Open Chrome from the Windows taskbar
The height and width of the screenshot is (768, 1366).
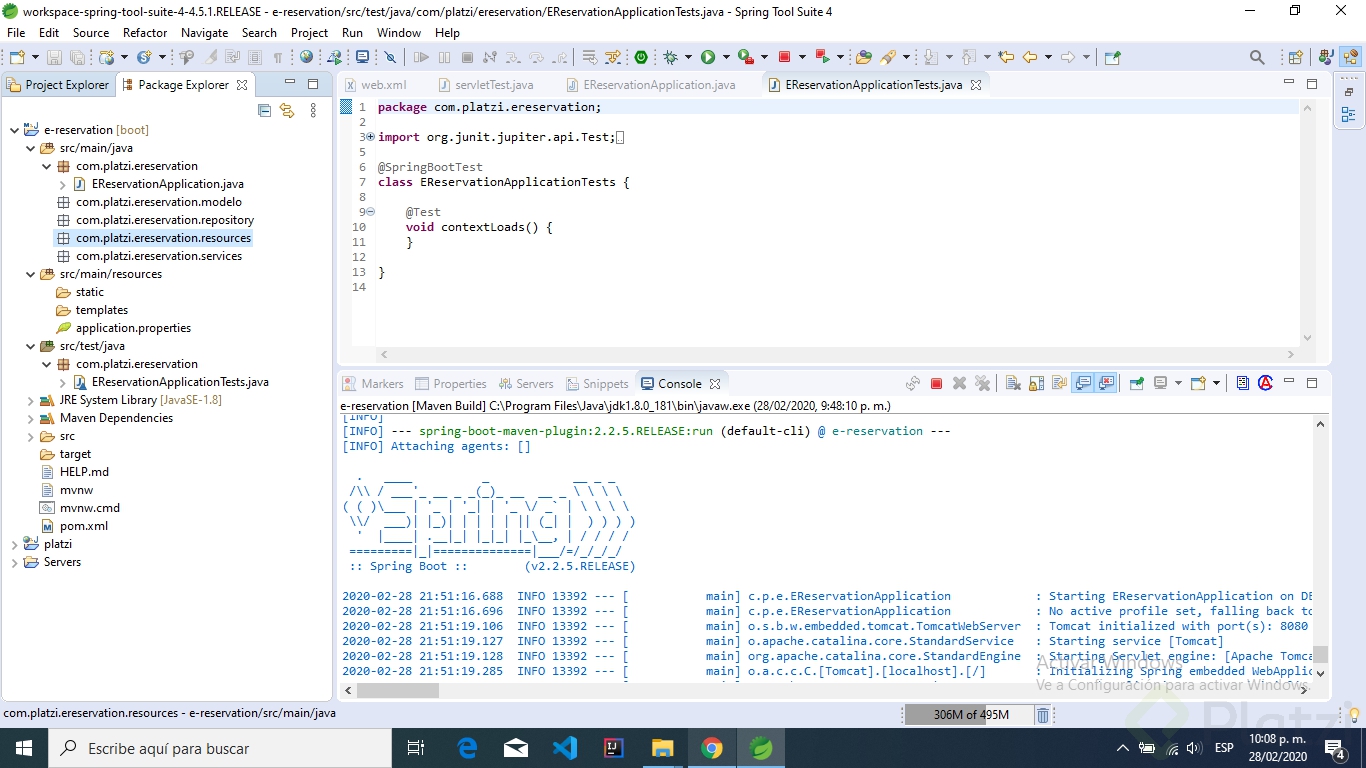[711, 747]
